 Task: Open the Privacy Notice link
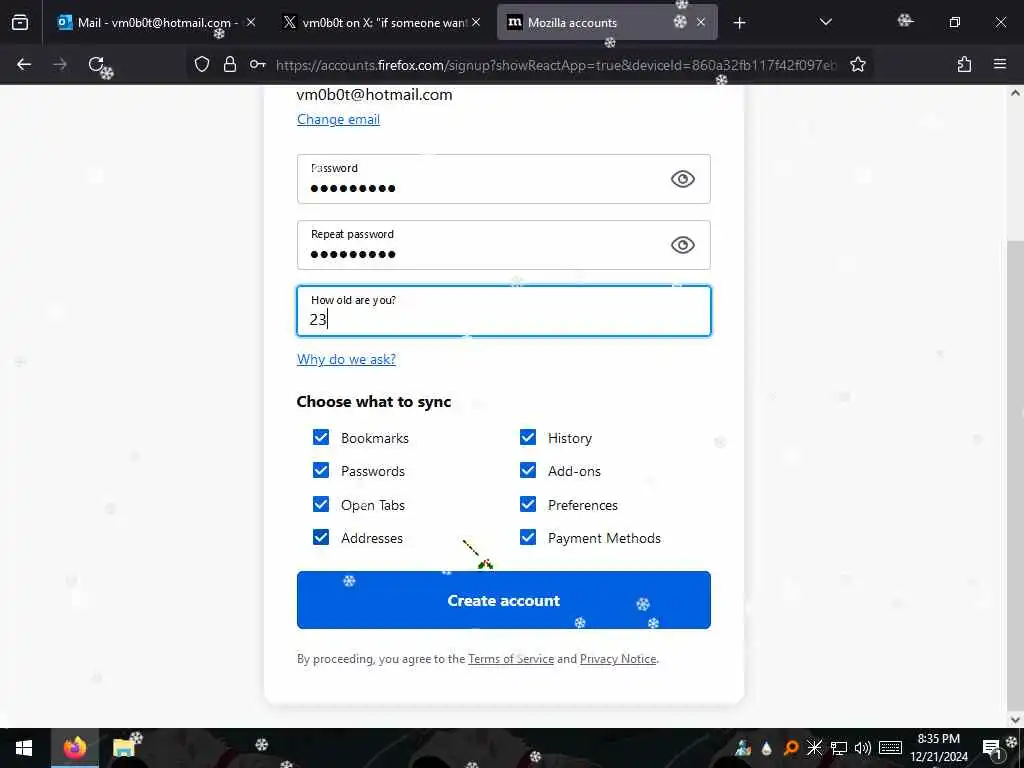point(618,659)
